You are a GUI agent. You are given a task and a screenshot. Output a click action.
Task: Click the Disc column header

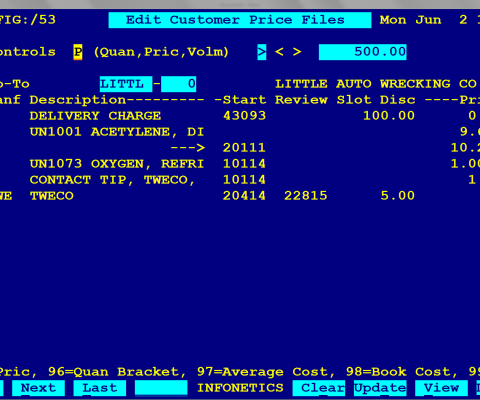398,100
